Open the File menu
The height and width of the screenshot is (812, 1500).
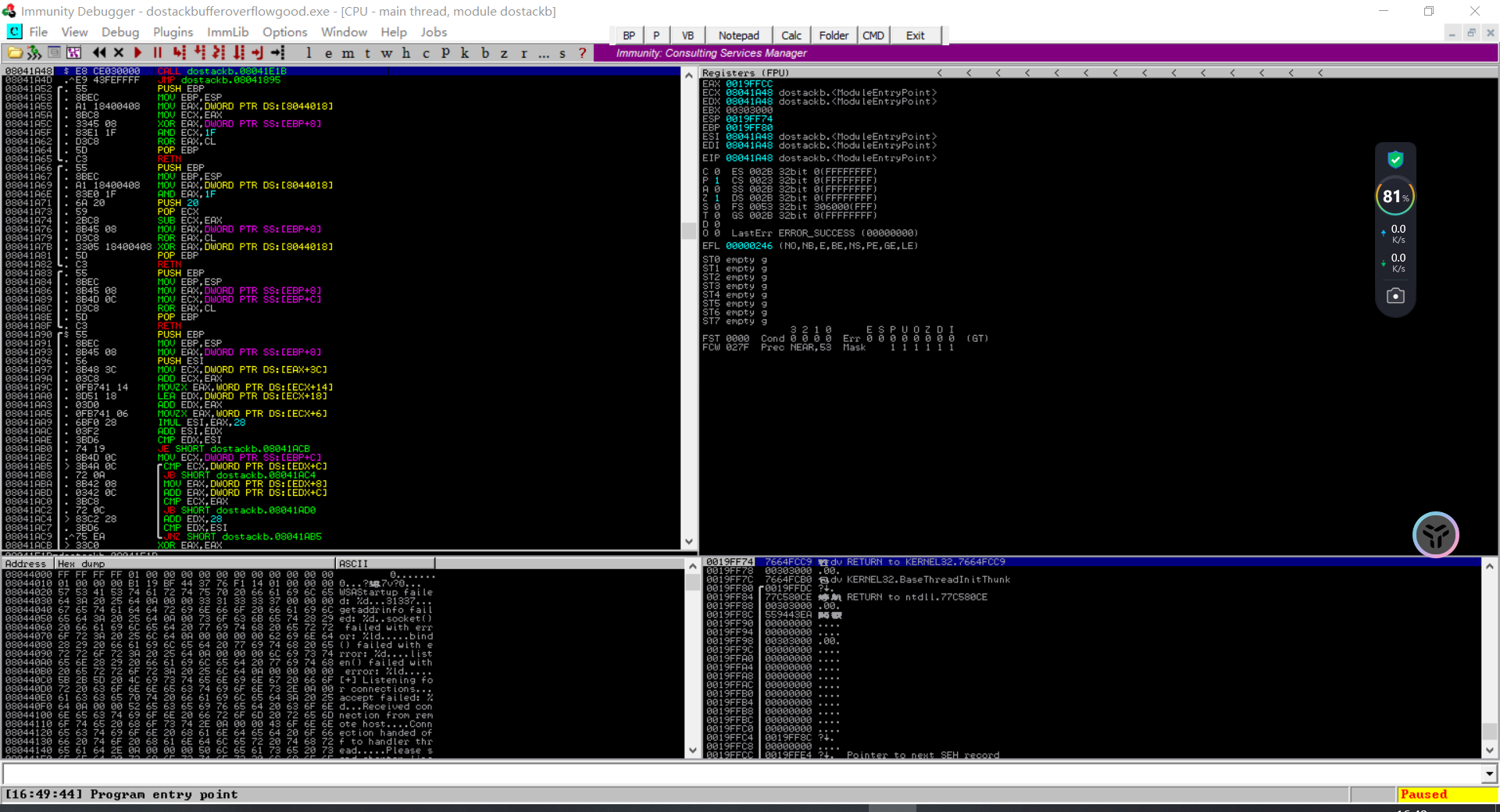coord(38,32)
